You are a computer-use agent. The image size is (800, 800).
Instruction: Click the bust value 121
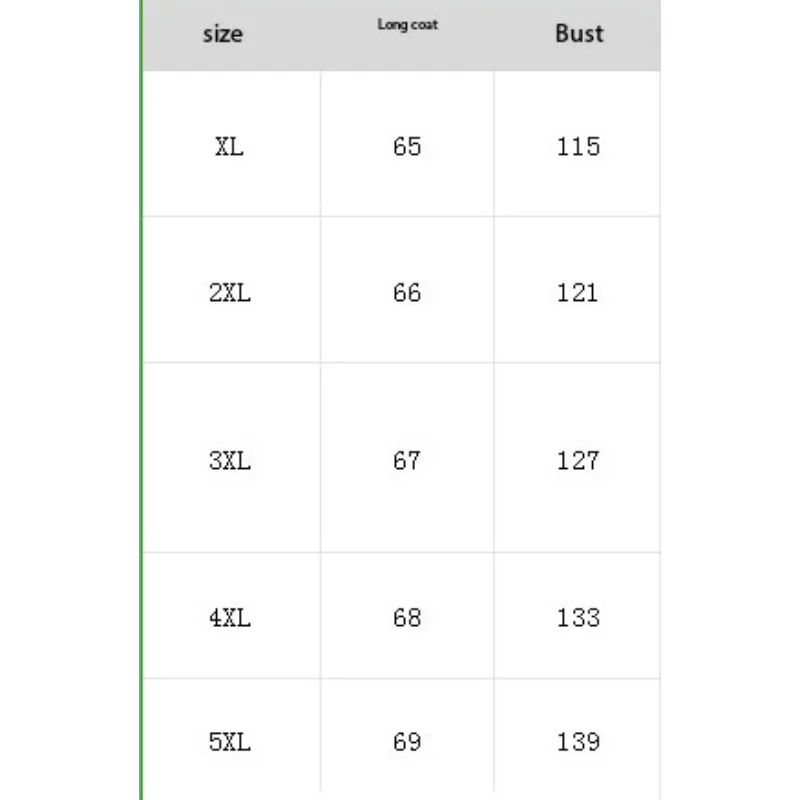point(577,293)
